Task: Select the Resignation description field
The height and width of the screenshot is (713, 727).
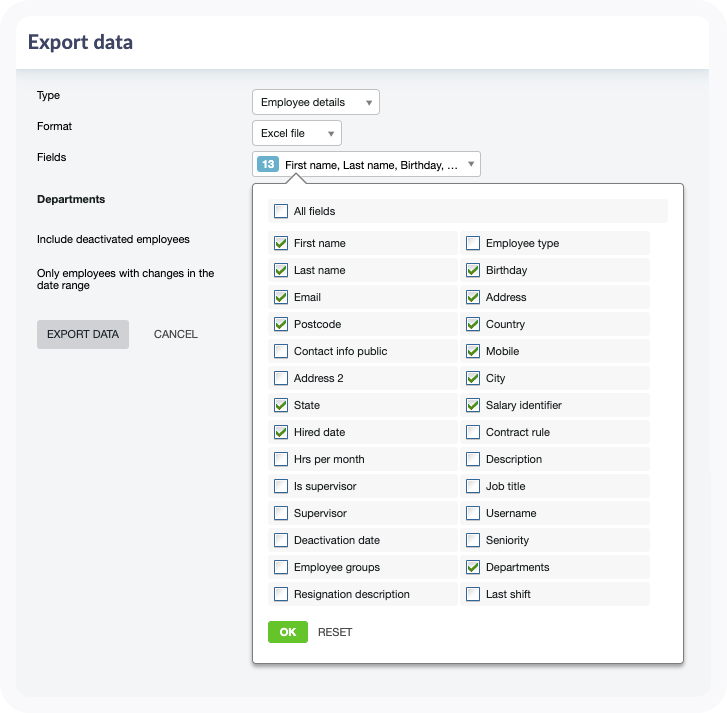Action: coord(281,594)
